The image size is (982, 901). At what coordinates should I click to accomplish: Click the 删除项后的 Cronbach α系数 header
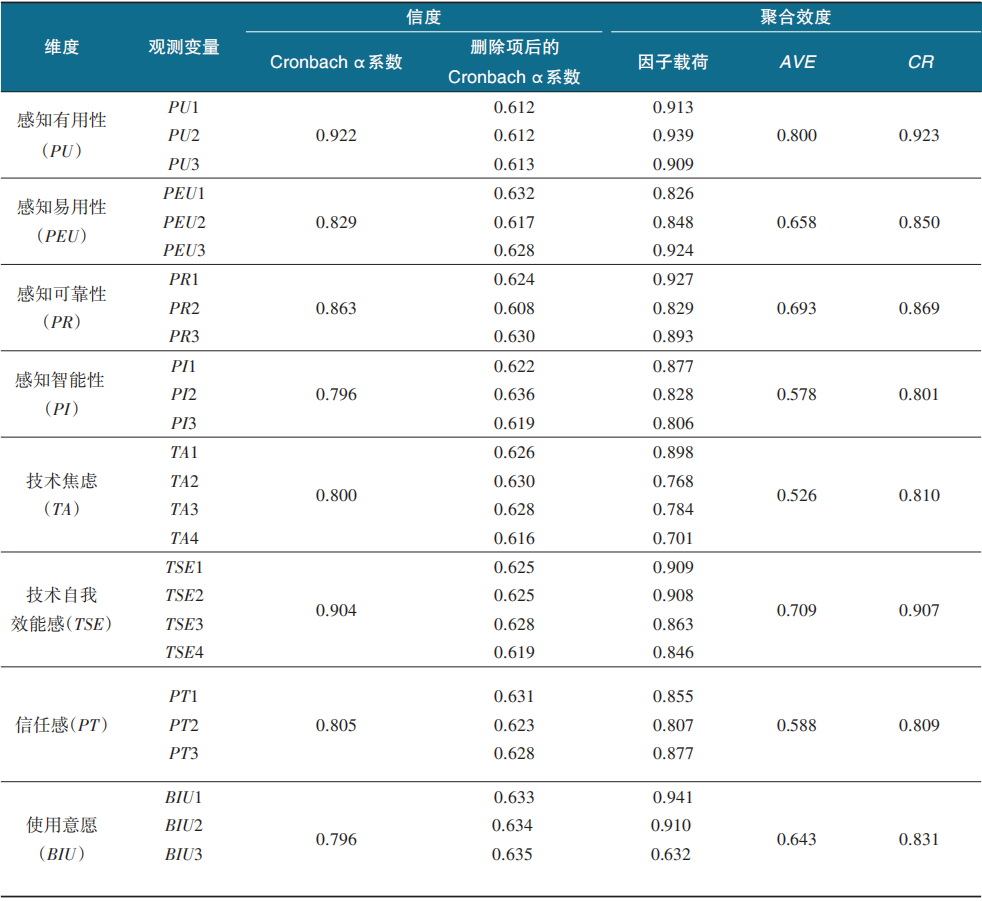pos(514,62)
